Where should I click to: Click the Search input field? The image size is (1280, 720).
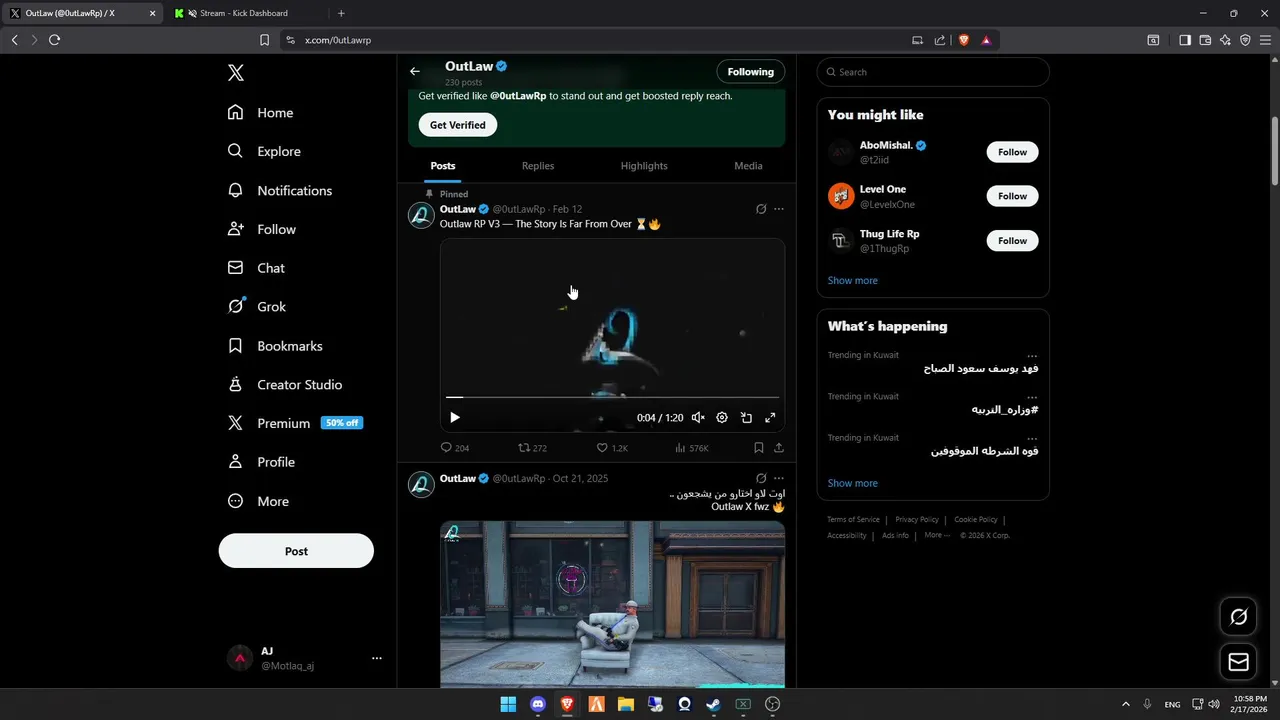[933, 72]
